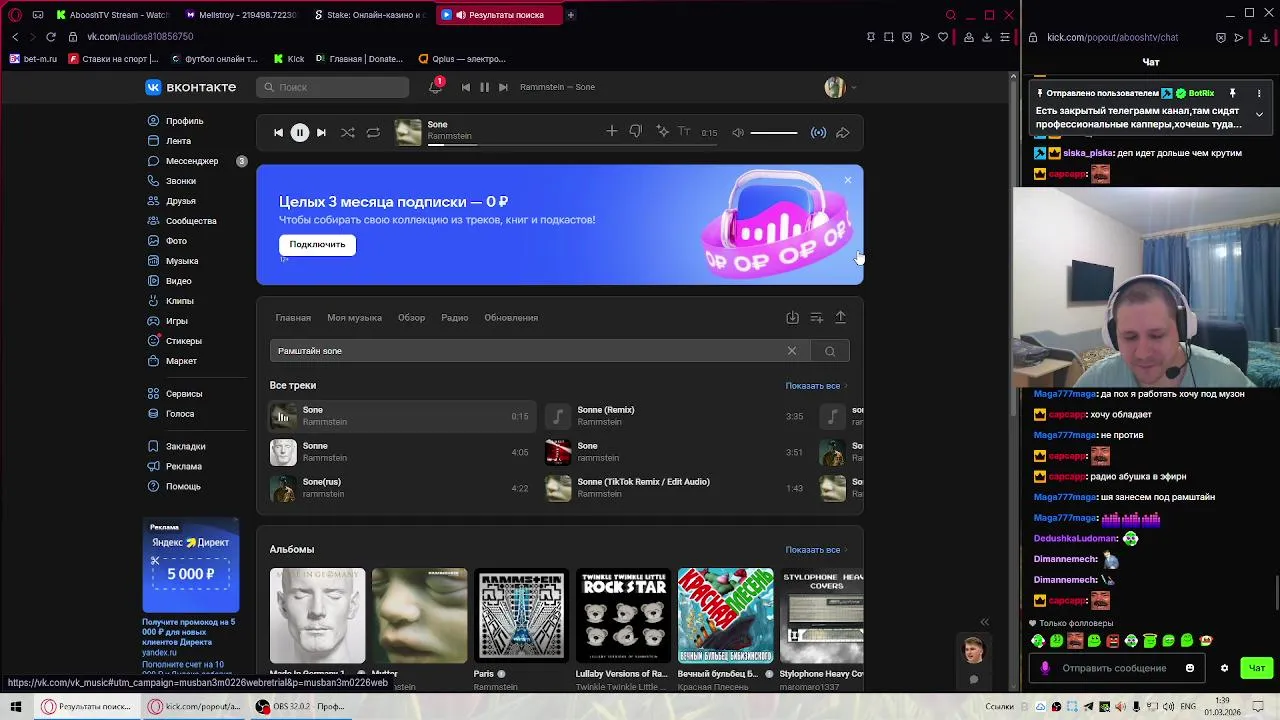The width and height of the screenshot is (1280, 720).
Task: Show all albums via Показать все
Action: (x=816, y=550)
